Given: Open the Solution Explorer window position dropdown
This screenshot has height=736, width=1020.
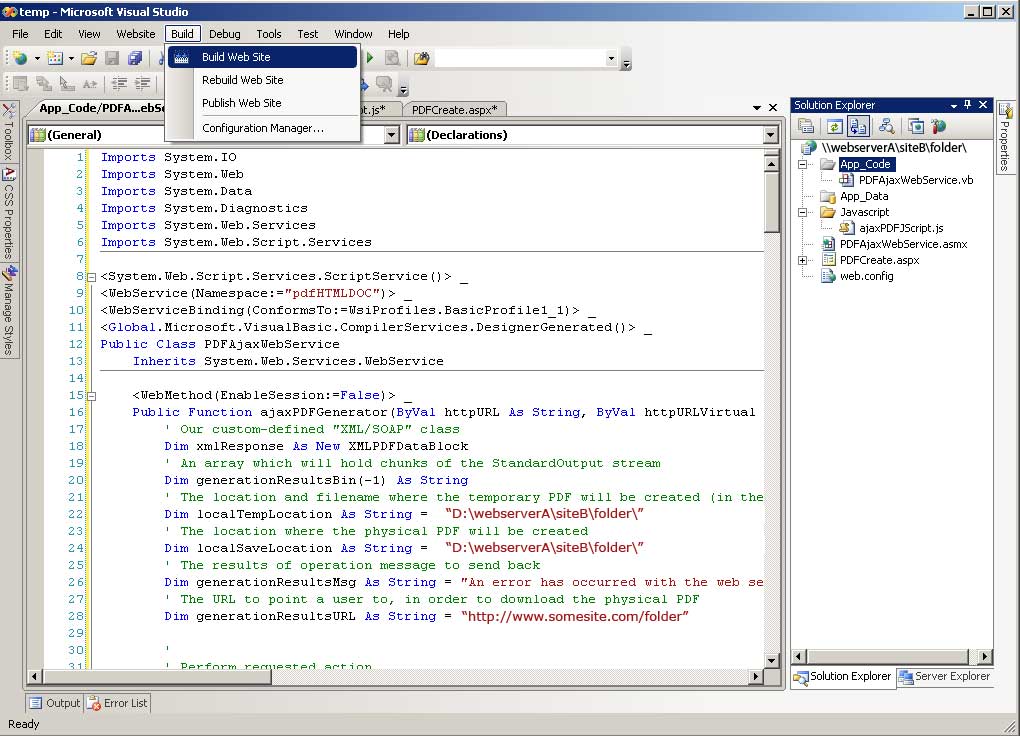Looking at the screenshot, I should point(954,105).
